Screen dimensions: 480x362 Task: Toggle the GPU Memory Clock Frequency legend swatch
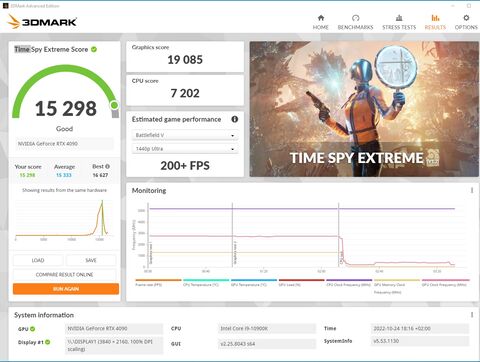[x=397, y=280]
